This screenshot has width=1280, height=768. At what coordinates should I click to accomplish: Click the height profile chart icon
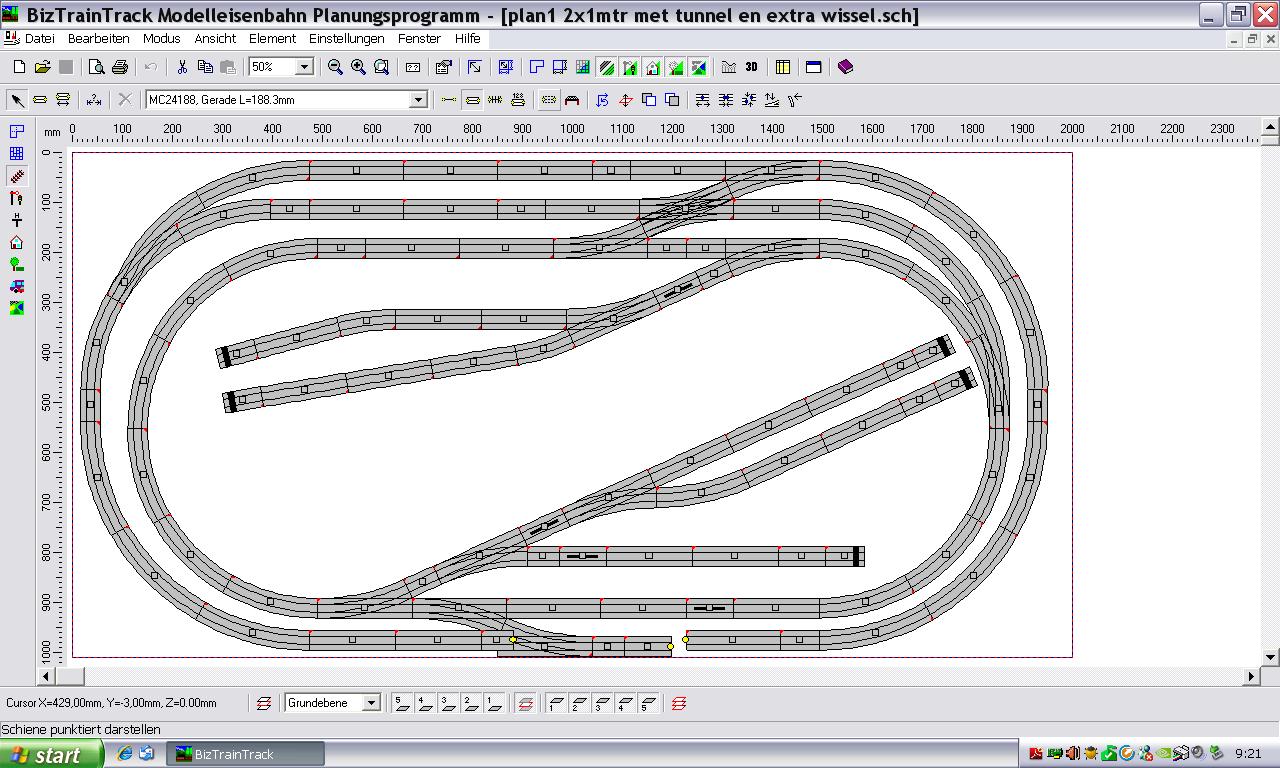(x=728, y=67)
